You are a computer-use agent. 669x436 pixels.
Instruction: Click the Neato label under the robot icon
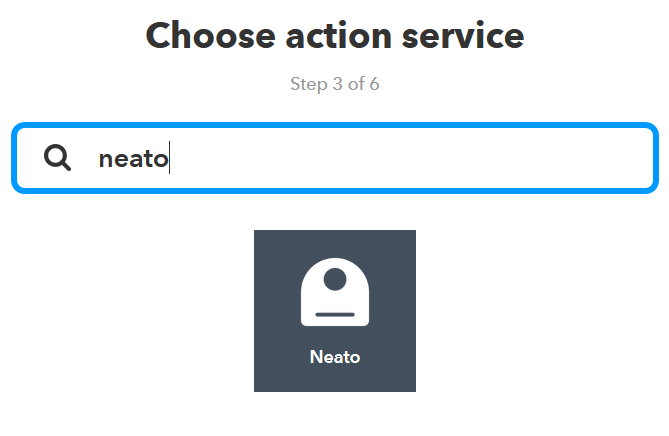point(335,357)
